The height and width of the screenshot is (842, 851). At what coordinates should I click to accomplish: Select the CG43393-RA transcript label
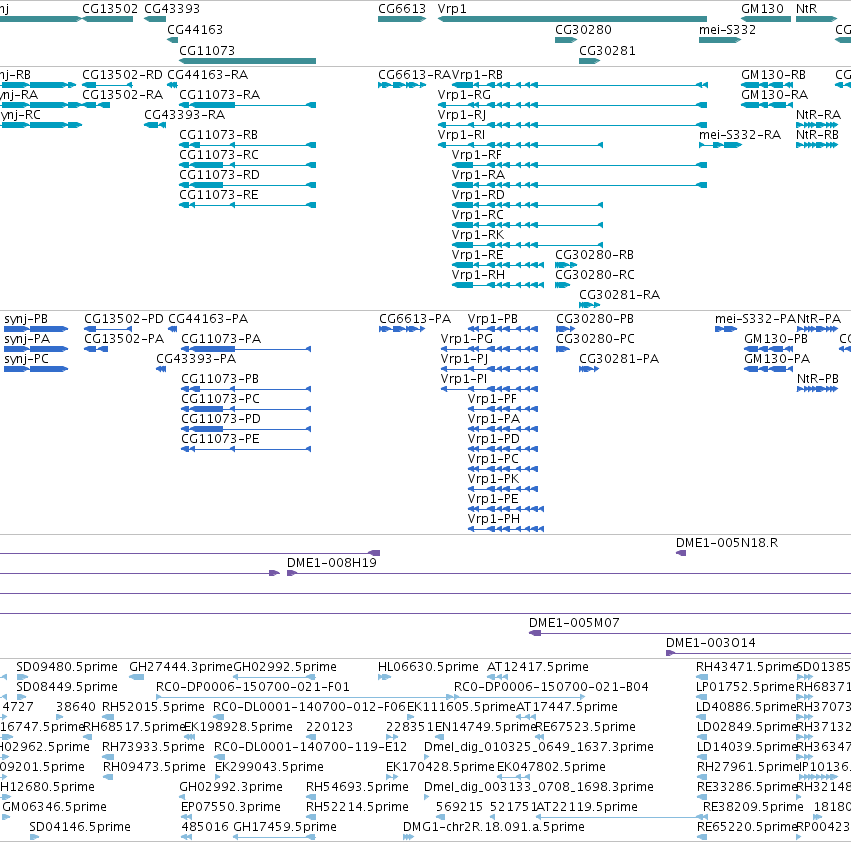[185, 115]
